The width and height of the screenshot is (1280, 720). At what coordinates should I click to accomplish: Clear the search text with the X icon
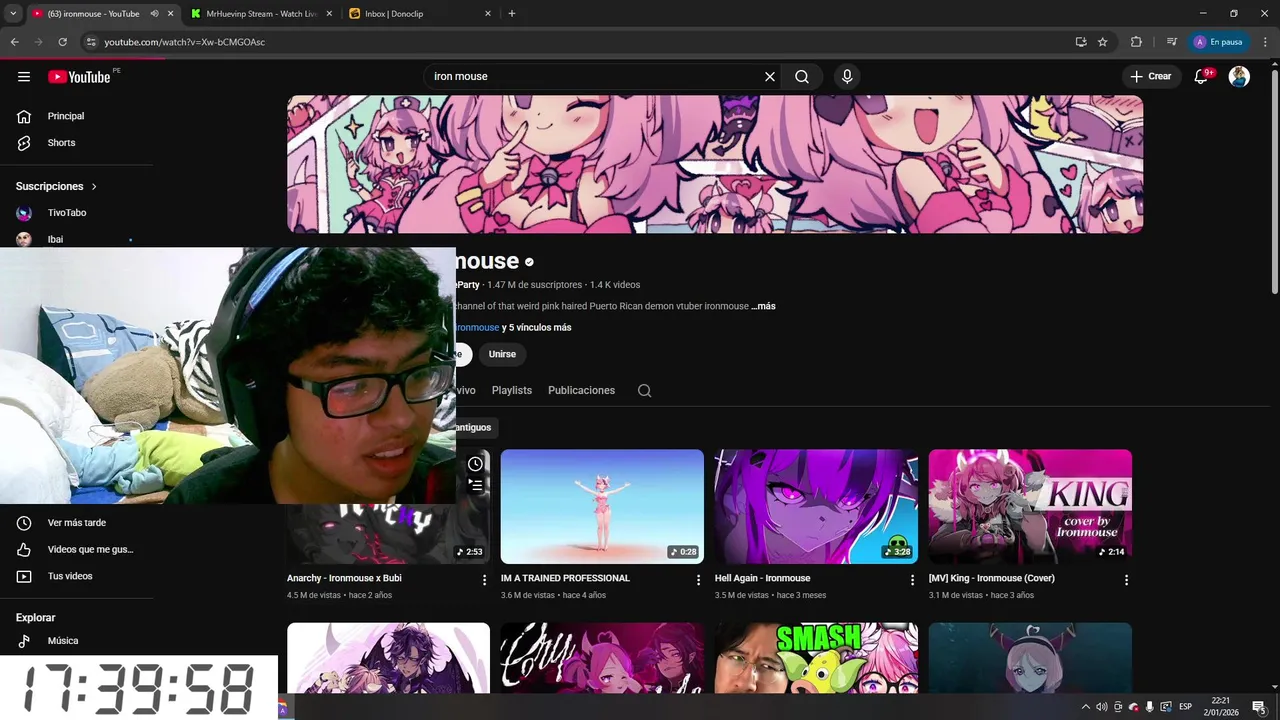pos(770,77)
